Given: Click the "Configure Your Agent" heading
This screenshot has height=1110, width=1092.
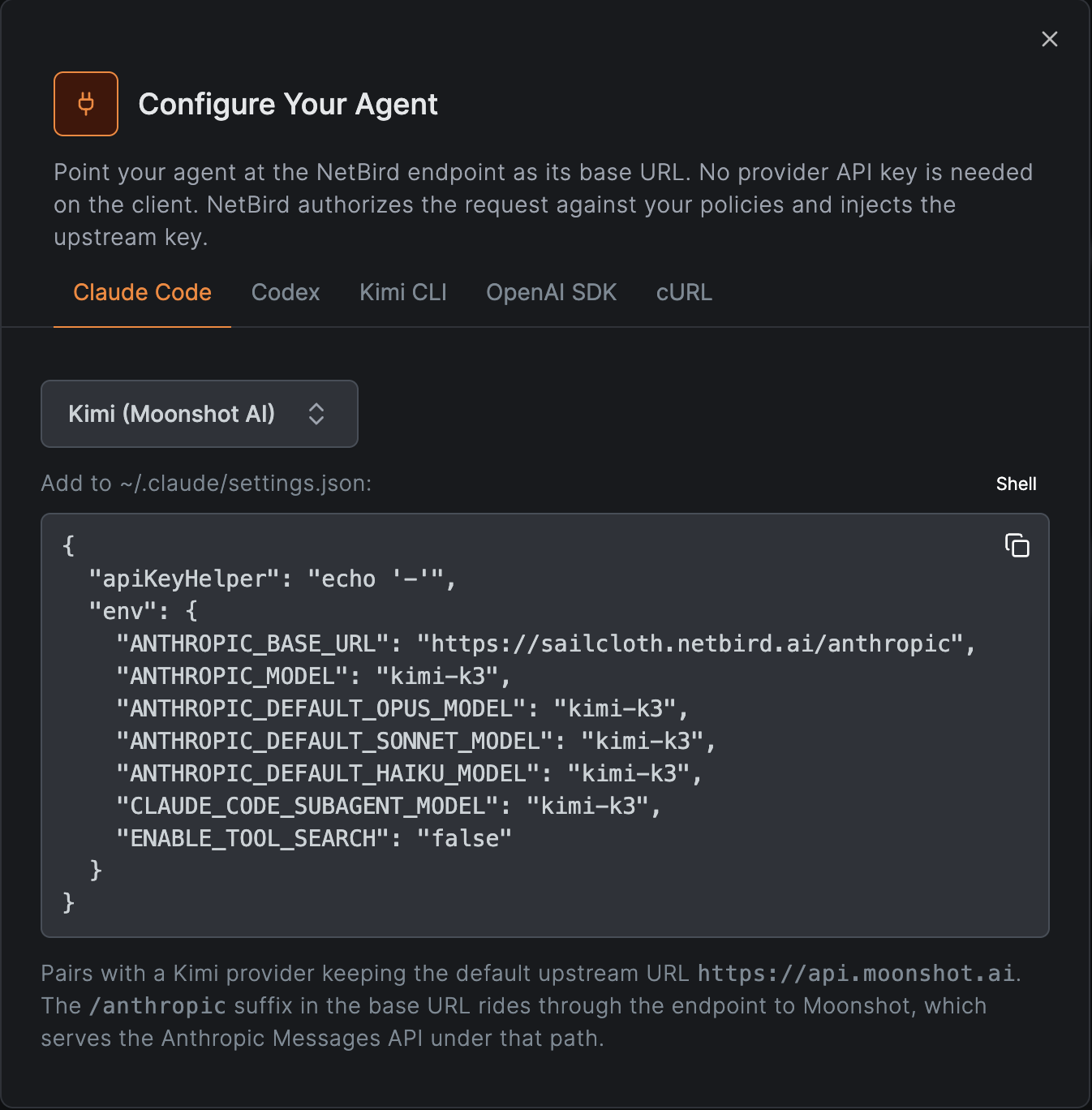Looking at the screenshot, I should (288, 104).
